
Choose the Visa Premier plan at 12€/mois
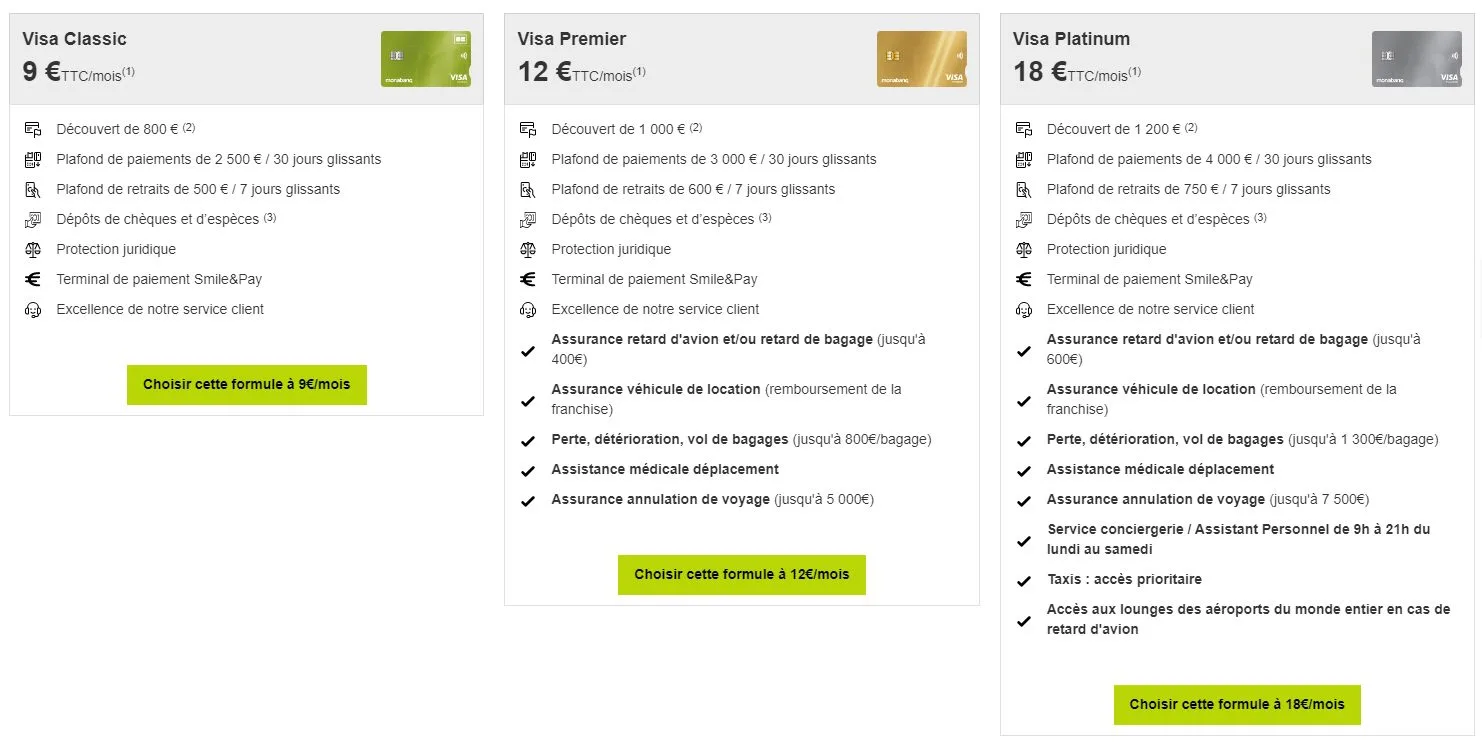741,575
